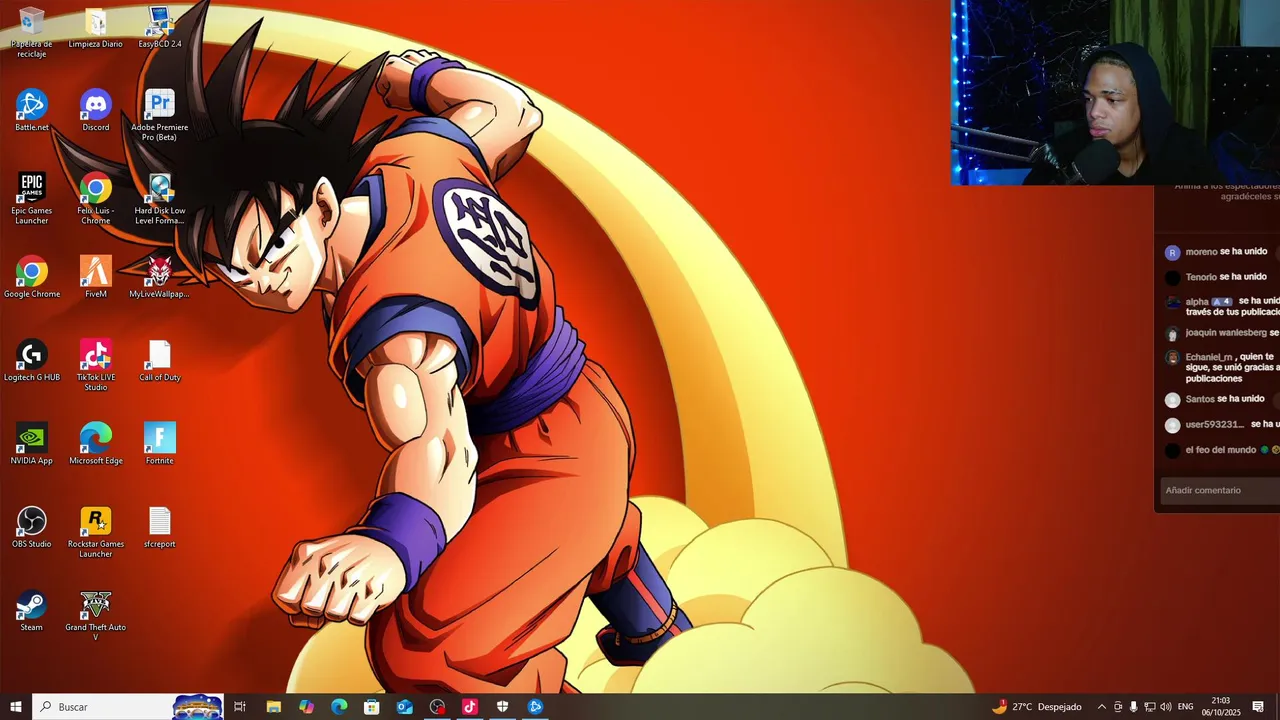Image resolution: width=1280 pixels, height=720 pixels.
Task: Open OBS Studio from the desktop
Action: (x=31, y=527)
